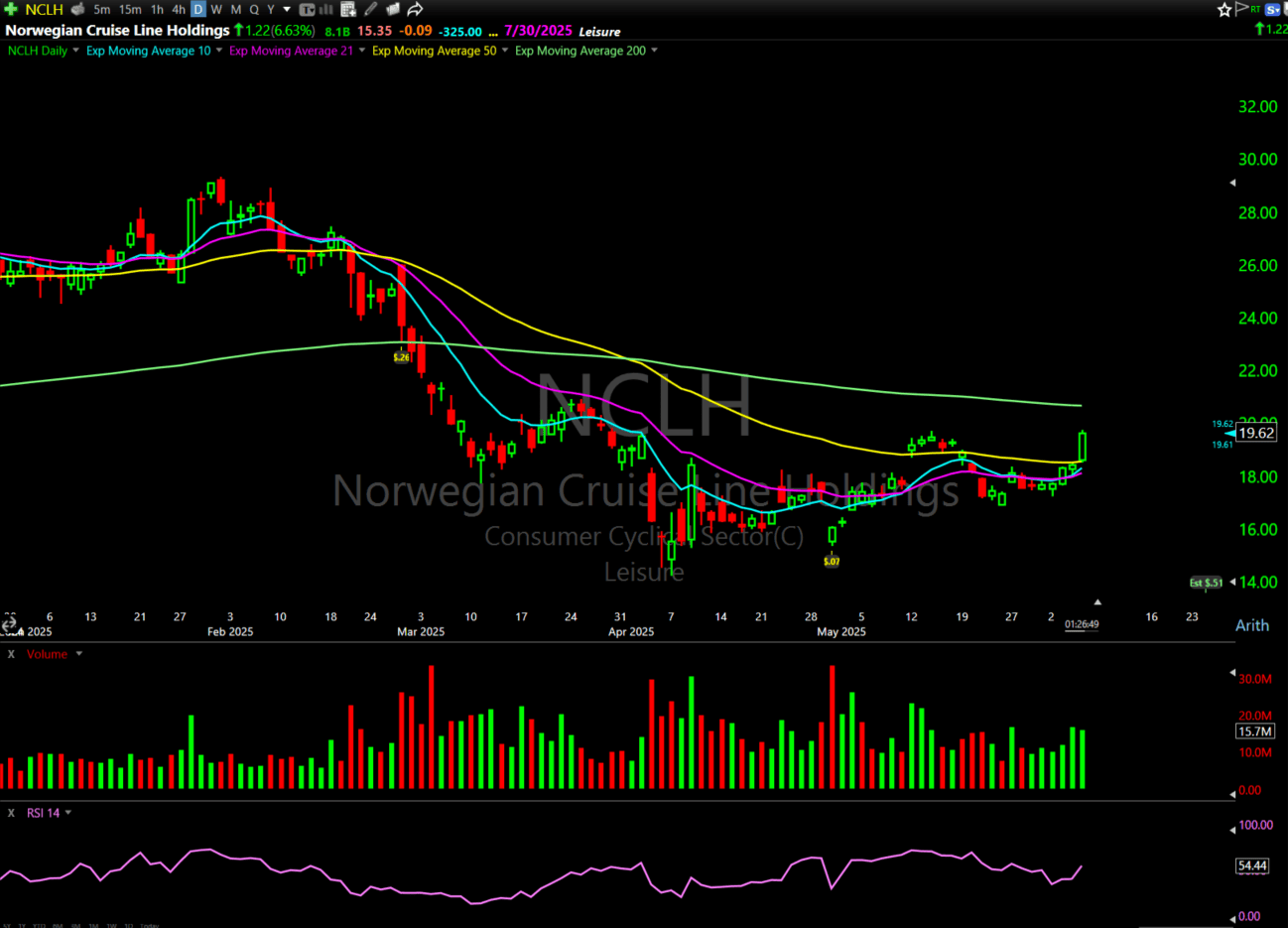Switch to the 1h timeframe

click(x=157, y=9)
